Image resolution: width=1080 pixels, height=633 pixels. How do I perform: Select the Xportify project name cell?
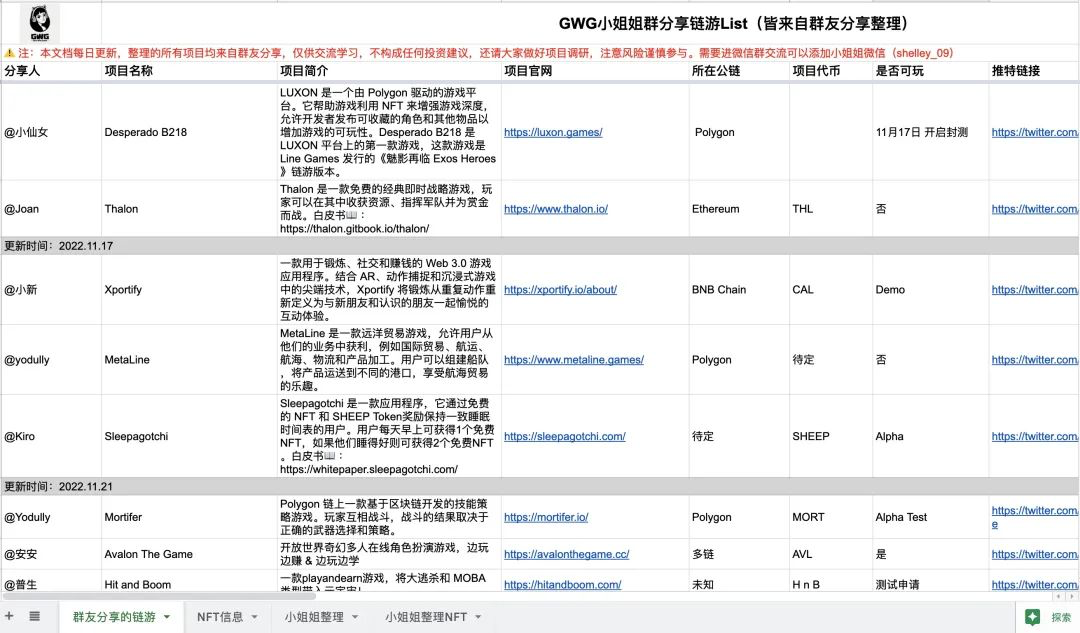(189, 290)
